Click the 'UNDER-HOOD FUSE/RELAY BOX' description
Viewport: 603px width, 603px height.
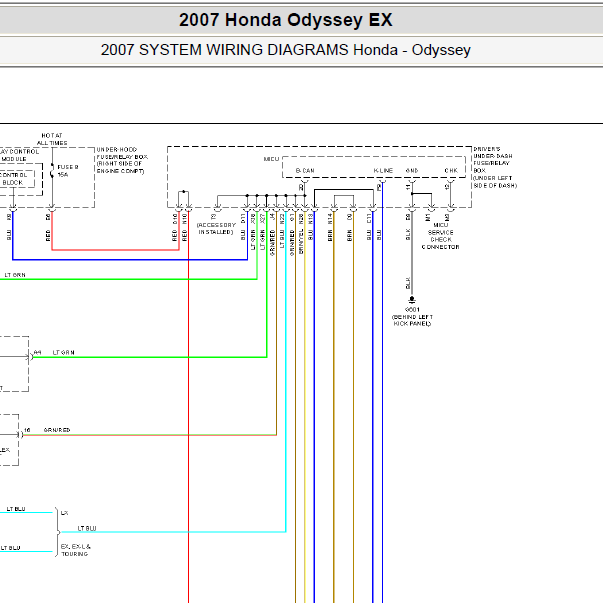pos(122,160)
